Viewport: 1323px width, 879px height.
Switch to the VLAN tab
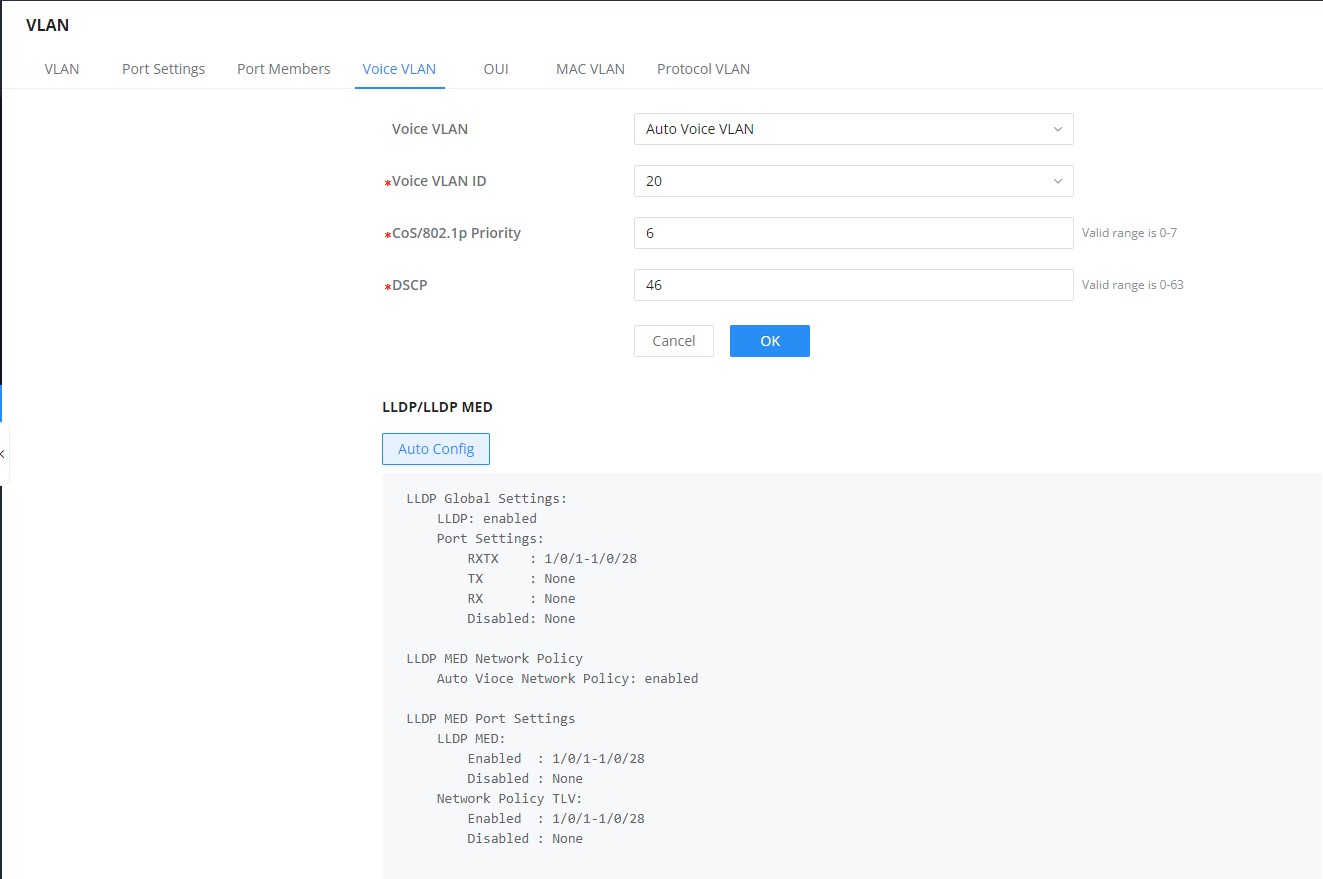62,69
